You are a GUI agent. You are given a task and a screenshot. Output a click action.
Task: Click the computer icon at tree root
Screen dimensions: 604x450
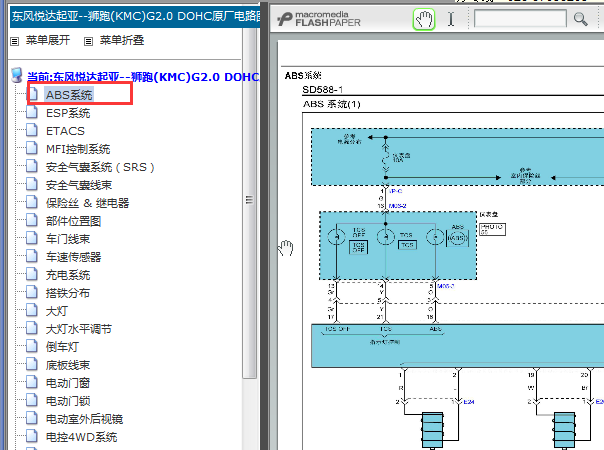tap(16, 76)
